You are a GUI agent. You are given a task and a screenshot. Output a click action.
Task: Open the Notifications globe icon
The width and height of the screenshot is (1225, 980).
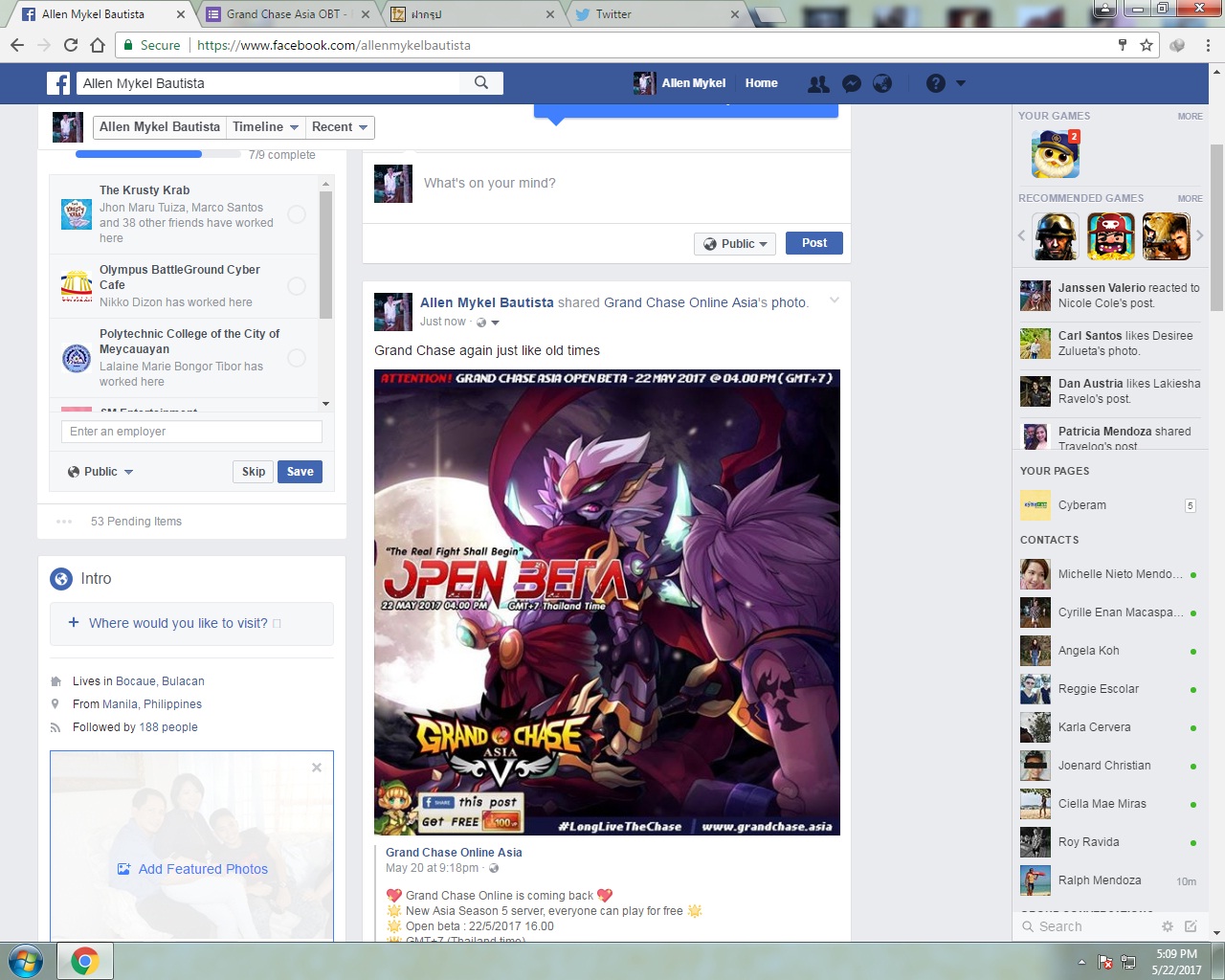coord(882,84)
